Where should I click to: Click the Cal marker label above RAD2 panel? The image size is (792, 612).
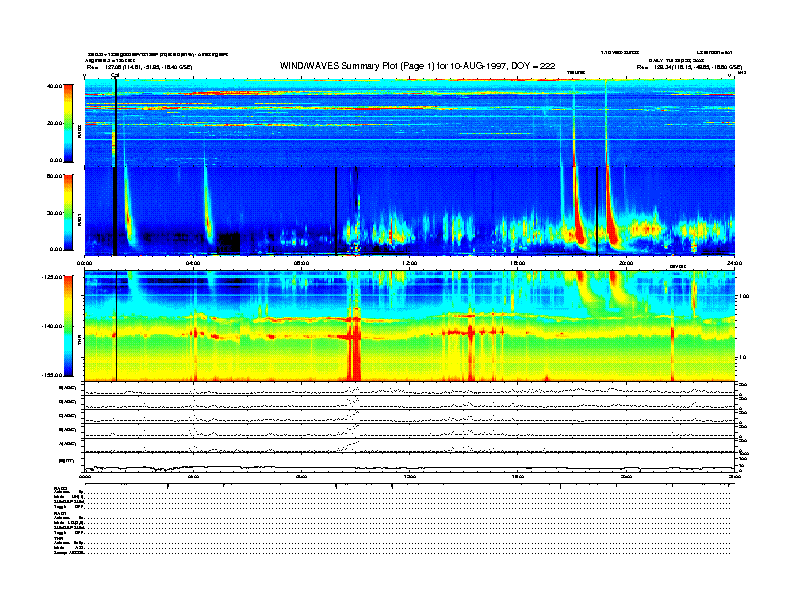point(115,75)
